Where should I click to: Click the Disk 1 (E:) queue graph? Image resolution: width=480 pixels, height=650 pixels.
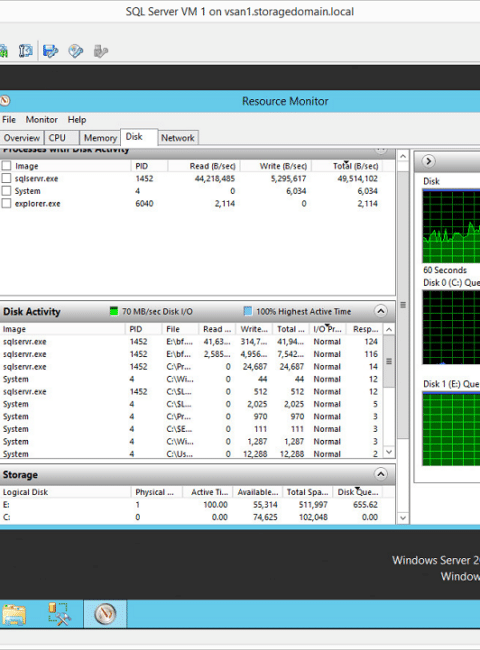pyautogui.click(x=451, y=429)
